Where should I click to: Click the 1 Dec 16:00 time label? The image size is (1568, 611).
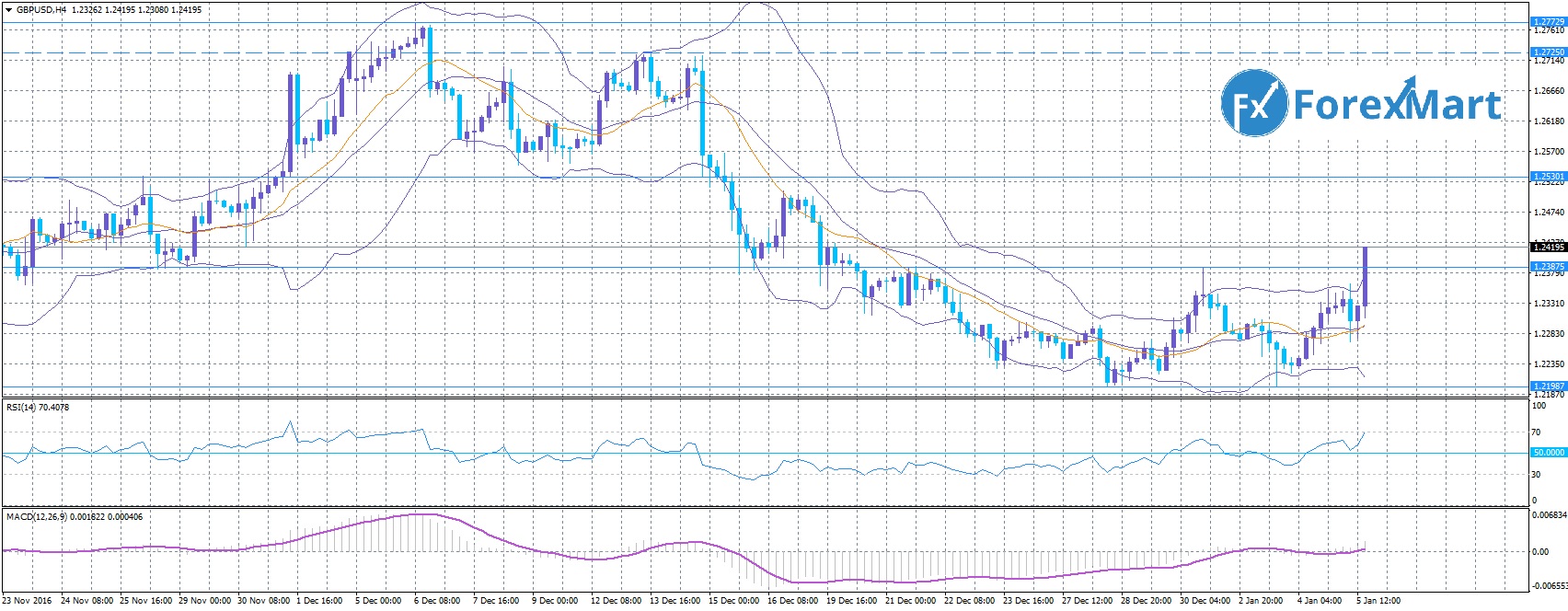[x=319, y=601]
